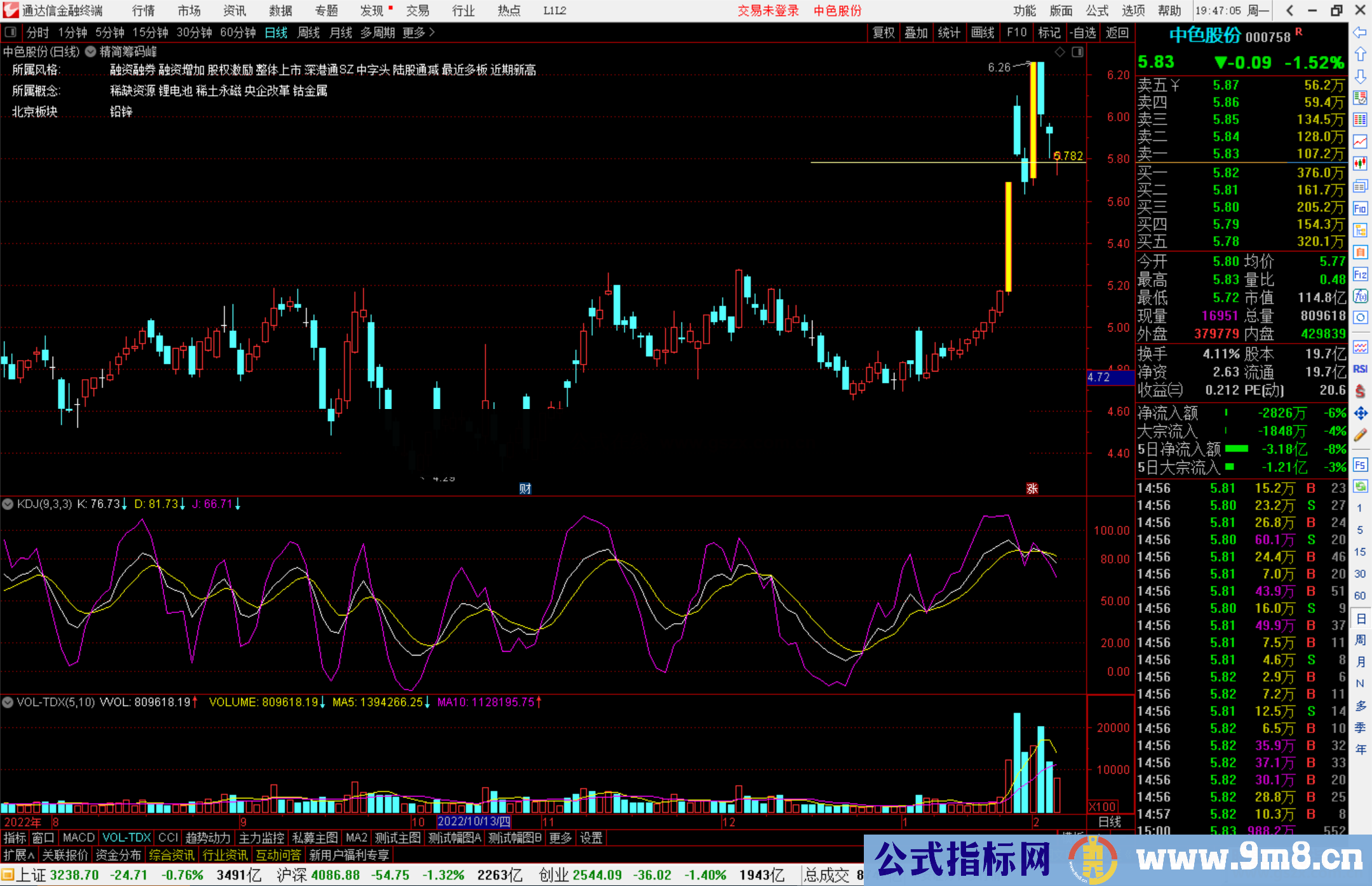Viewport: 1372px width, 886px height.
Task: Toggle VOL-TDX panel round button
Action: click(x=8, y=702)
